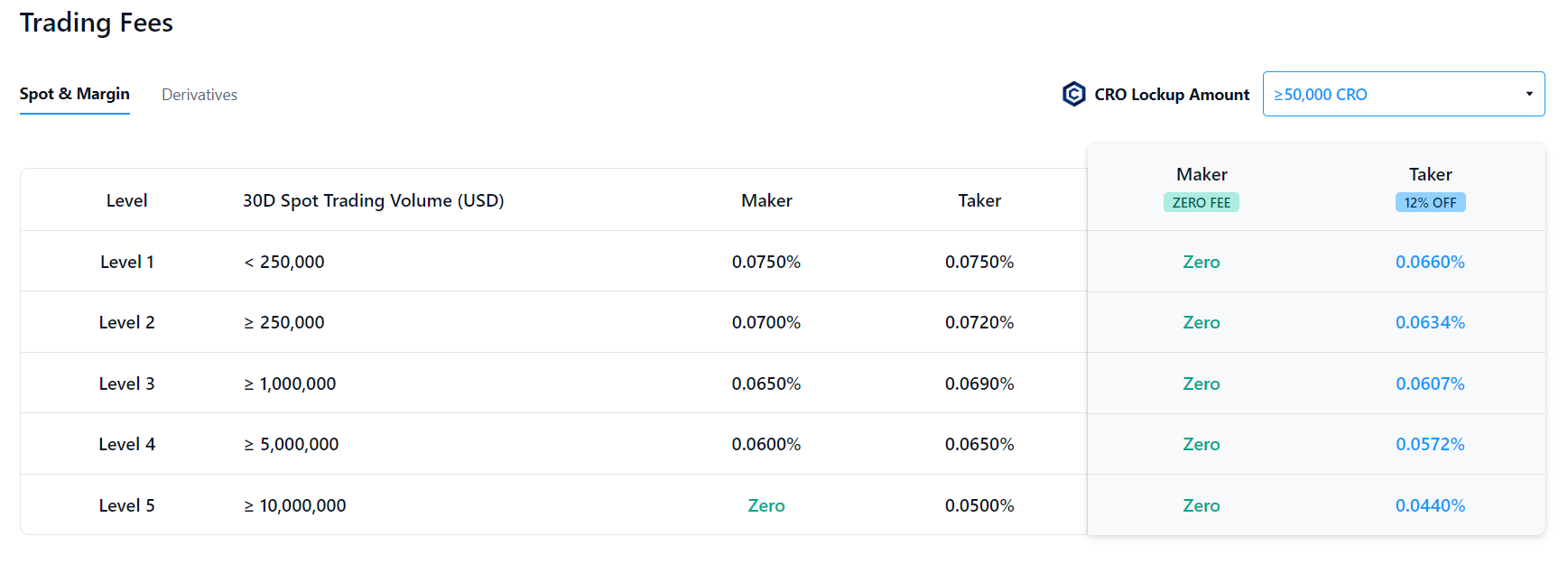Switch to the Derivatives tab
The width and height of the screenshot is (1568, 573).
199,95
